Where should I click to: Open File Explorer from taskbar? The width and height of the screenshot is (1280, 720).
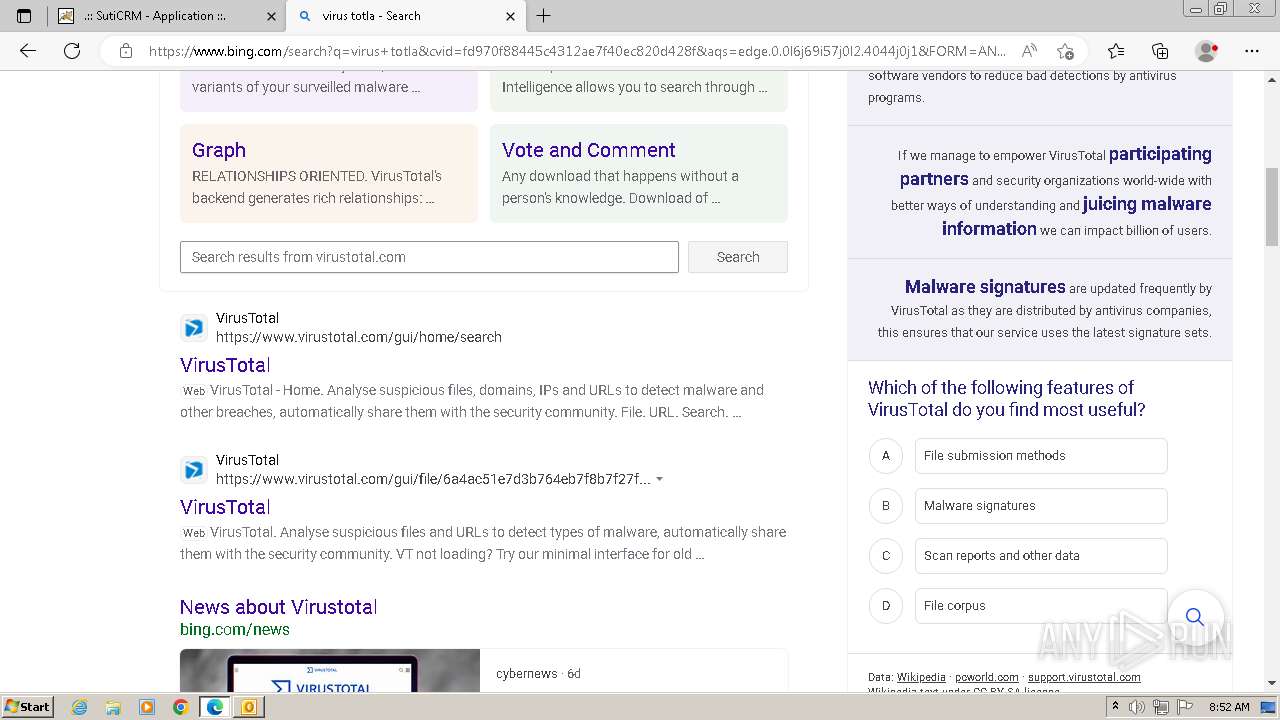pyautogui.click(x=113, y=707)
